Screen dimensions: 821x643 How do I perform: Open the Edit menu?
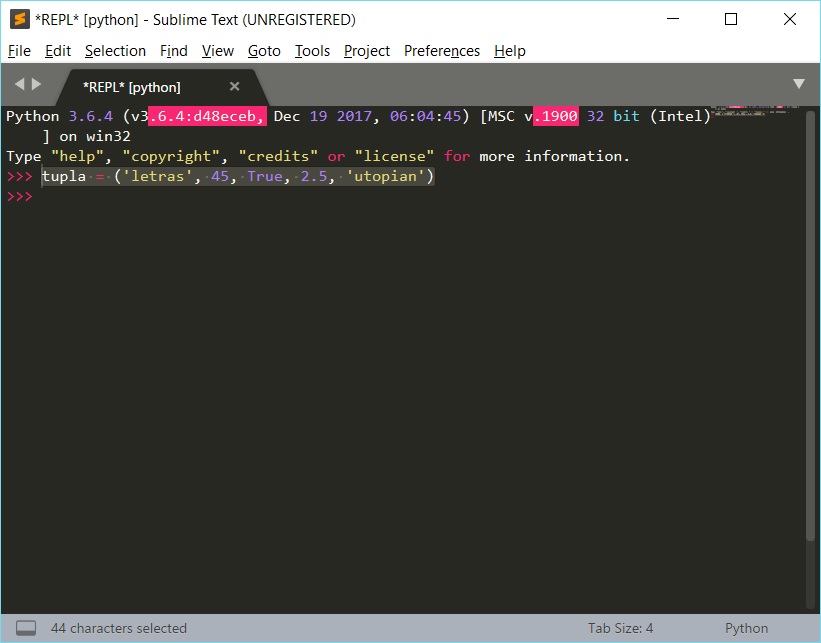(58, 51)
